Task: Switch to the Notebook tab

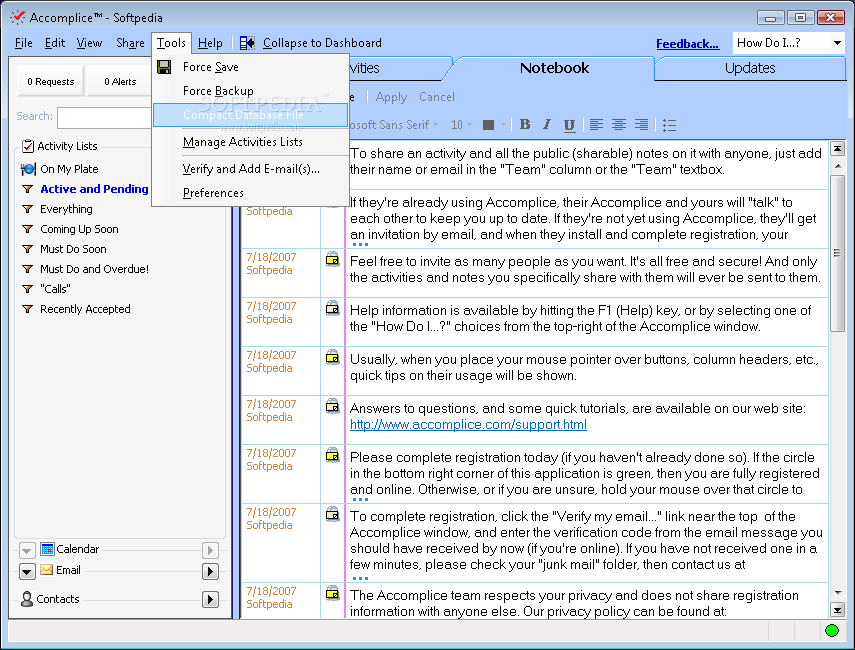Action: point(554,68)
